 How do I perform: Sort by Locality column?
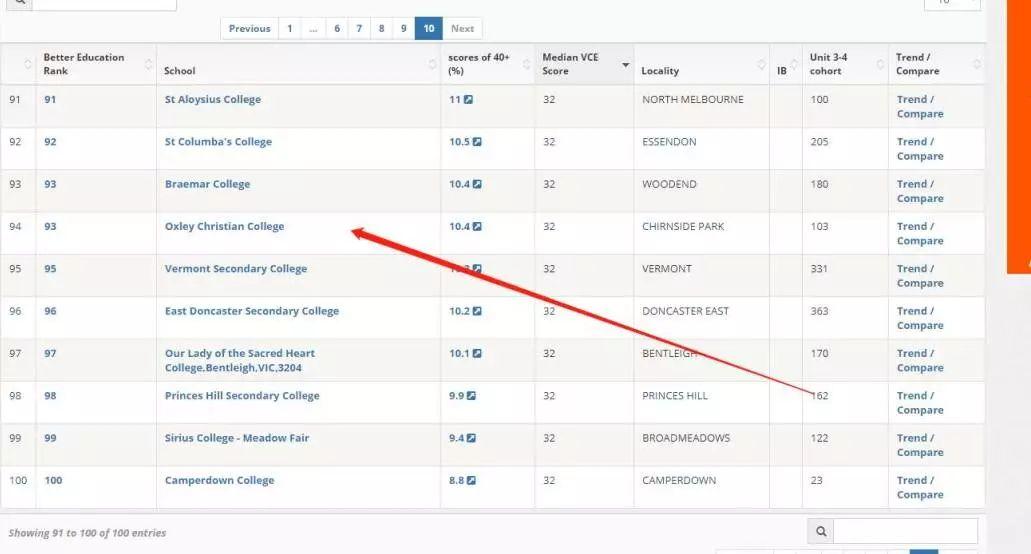[702, 64]
